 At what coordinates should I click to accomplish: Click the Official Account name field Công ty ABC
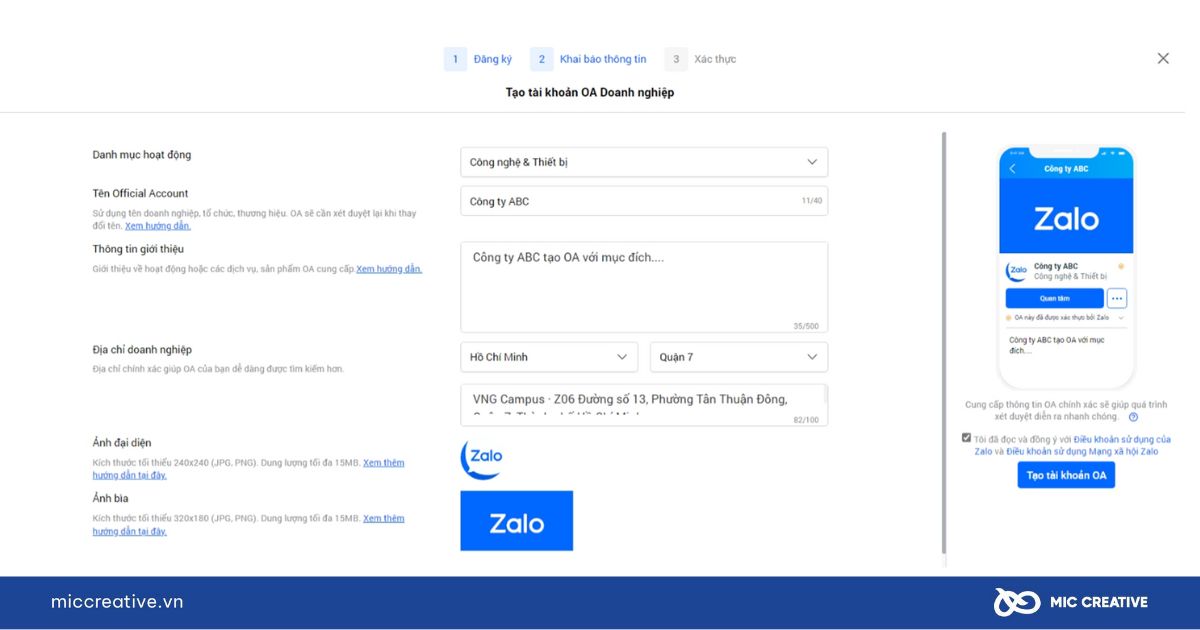pyautogui.click(x=644, y=201)
